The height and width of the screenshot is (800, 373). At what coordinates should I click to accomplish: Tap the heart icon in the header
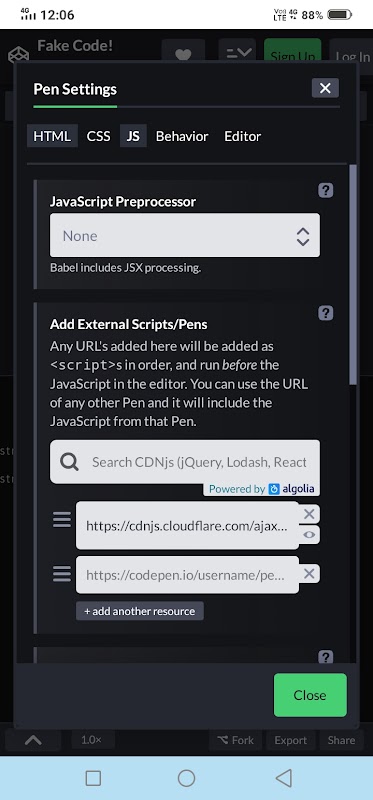click(x=183, y=55)
